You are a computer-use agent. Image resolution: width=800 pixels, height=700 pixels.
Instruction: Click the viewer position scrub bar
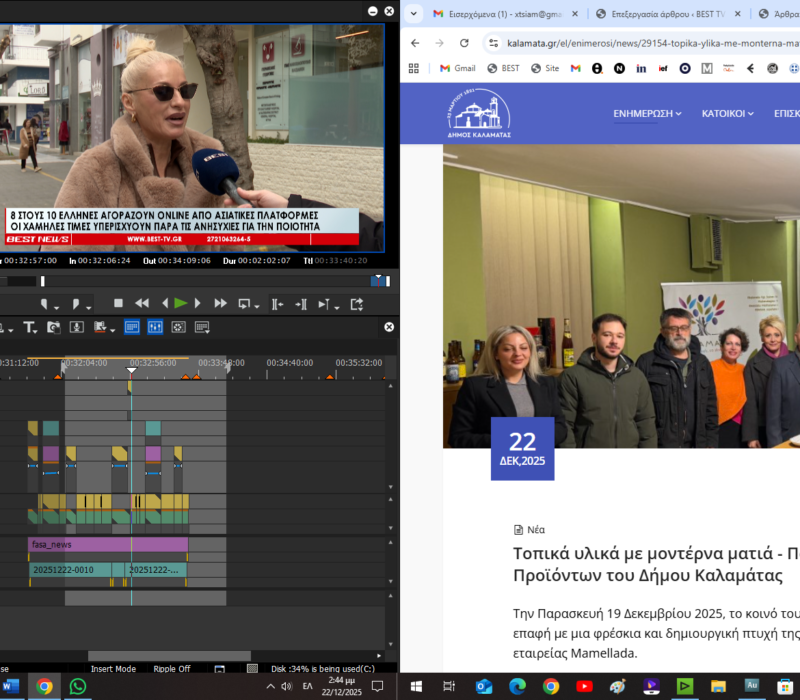tap(200, 282)
